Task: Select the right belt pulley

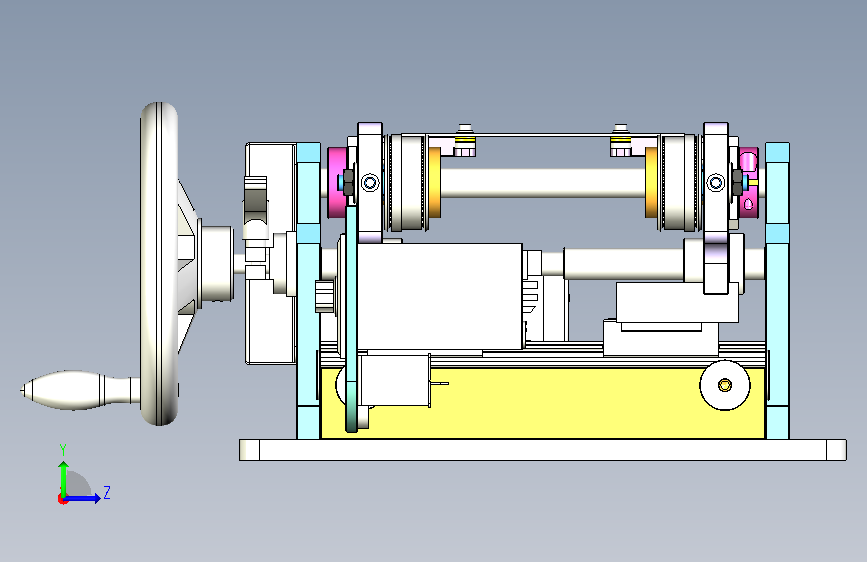Action: (680, 183)
